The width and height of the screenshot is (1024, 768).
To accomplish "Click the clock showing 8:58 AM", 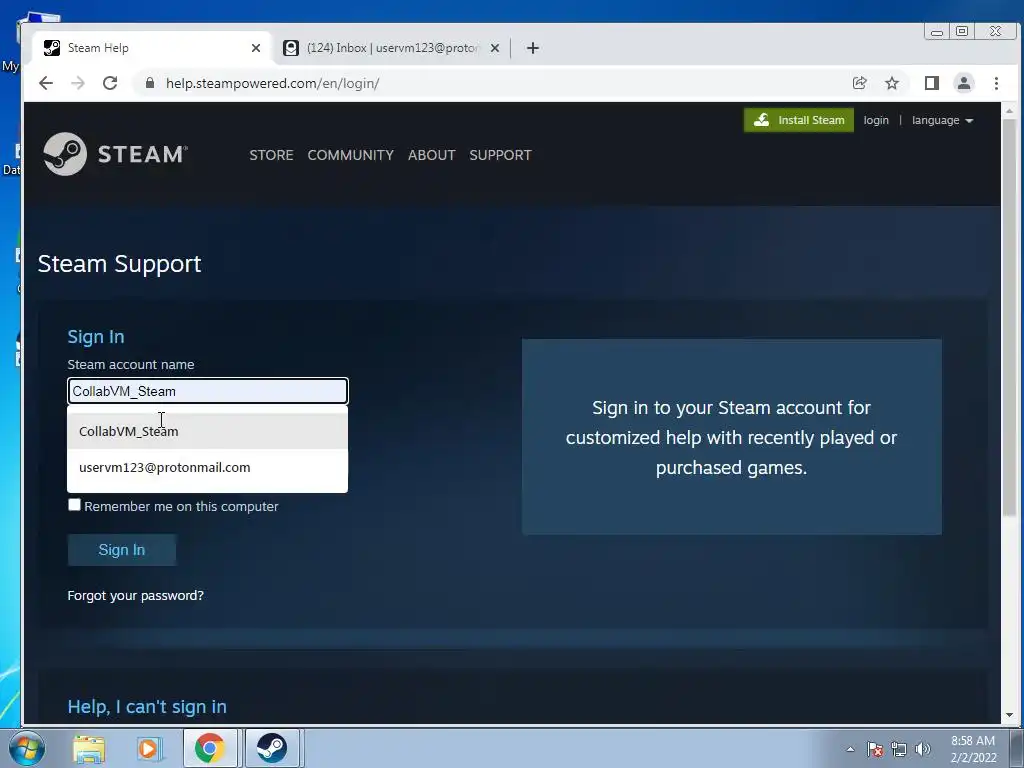I will pyautogui.click(x=973, y=748).
